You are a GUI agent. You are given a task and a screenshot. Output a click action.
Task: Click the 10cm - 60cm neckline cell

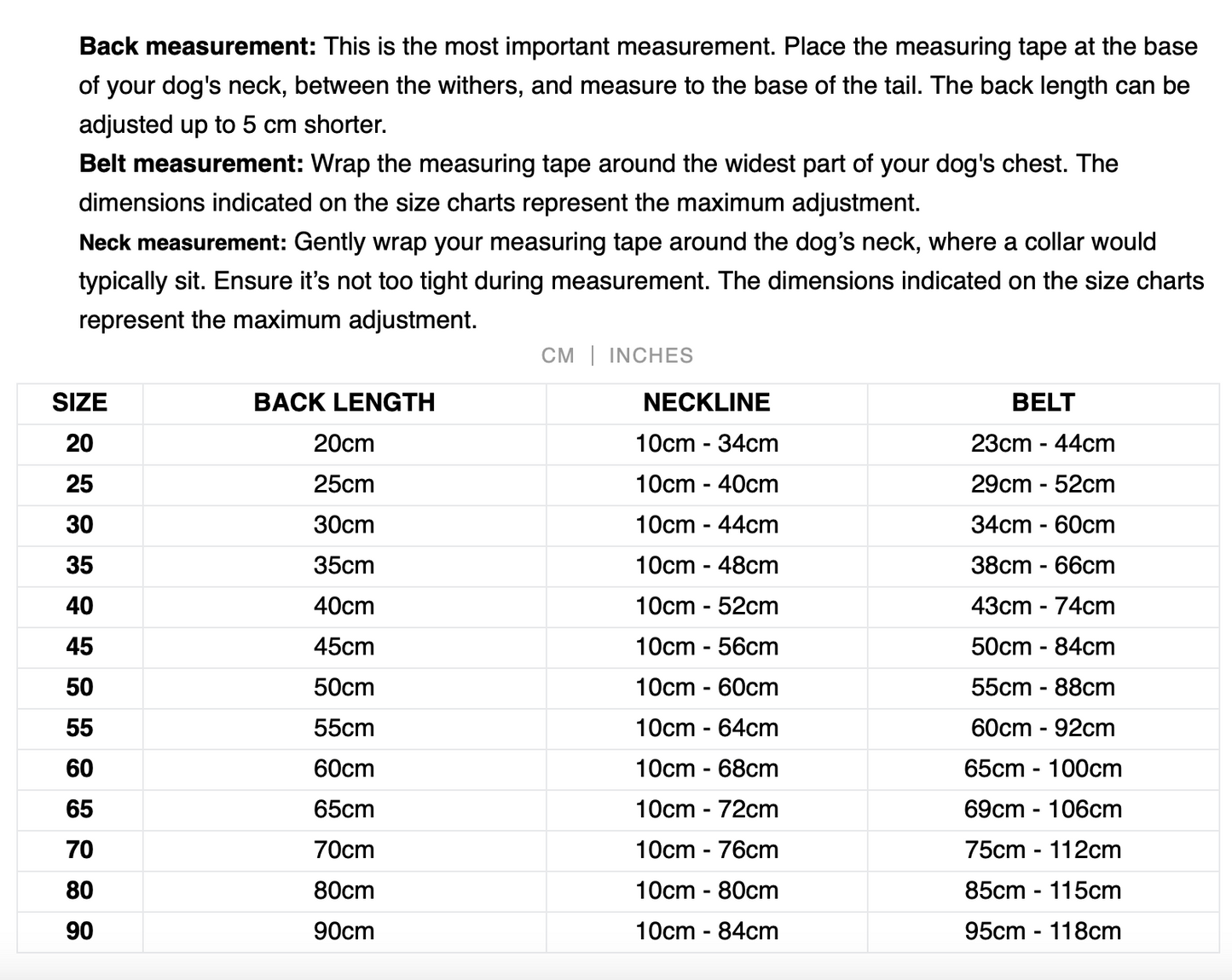click(706, 688)
